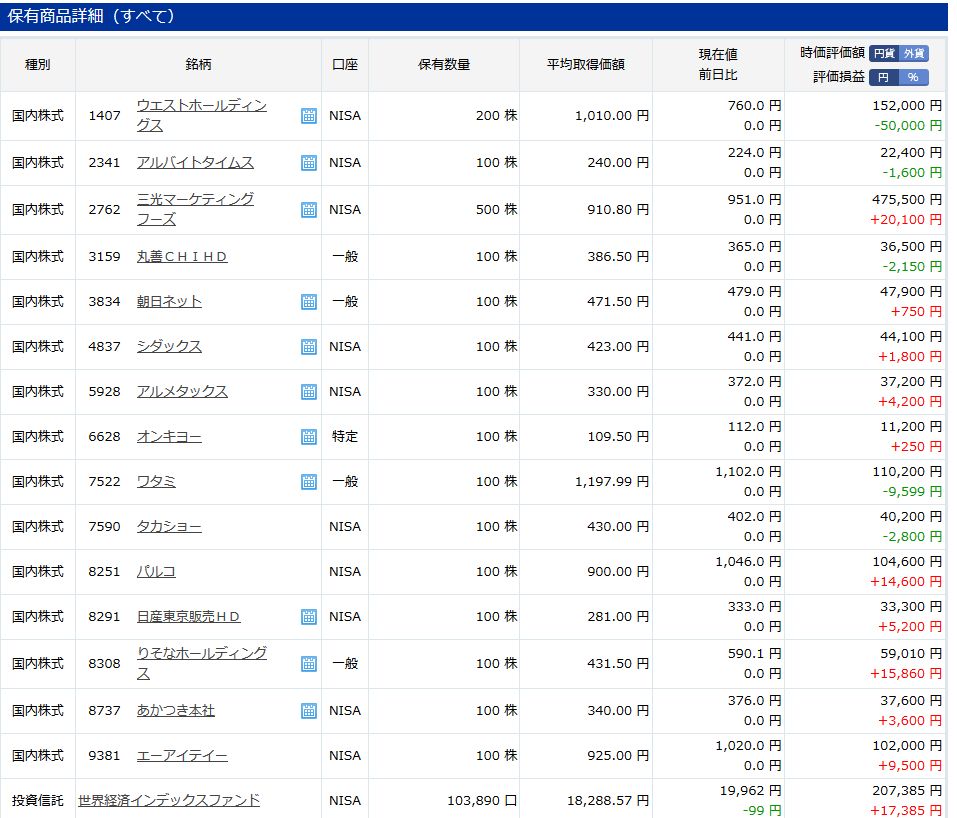Screen dimensions: 957x818
Task: Open the 丸善CHIHD stock link
Action: coord(182,256)
